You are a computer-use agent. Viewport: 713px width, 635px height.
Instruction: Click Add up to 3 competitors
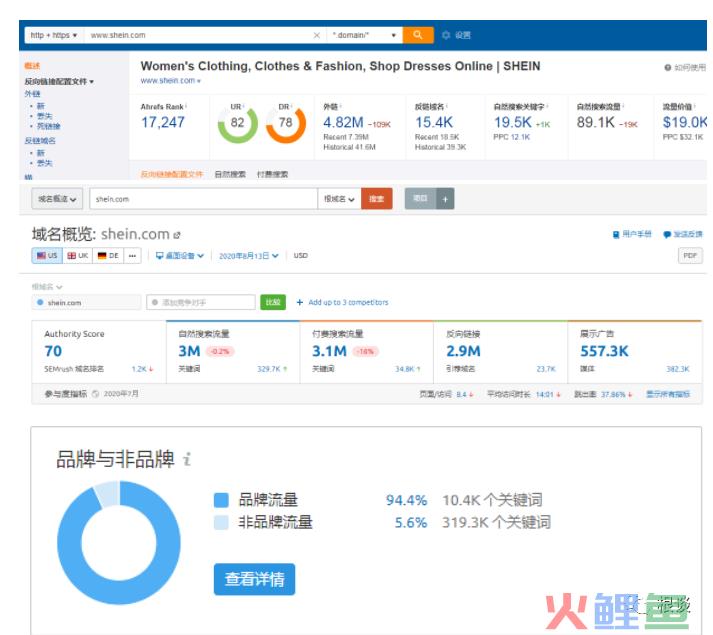(342, 302)
